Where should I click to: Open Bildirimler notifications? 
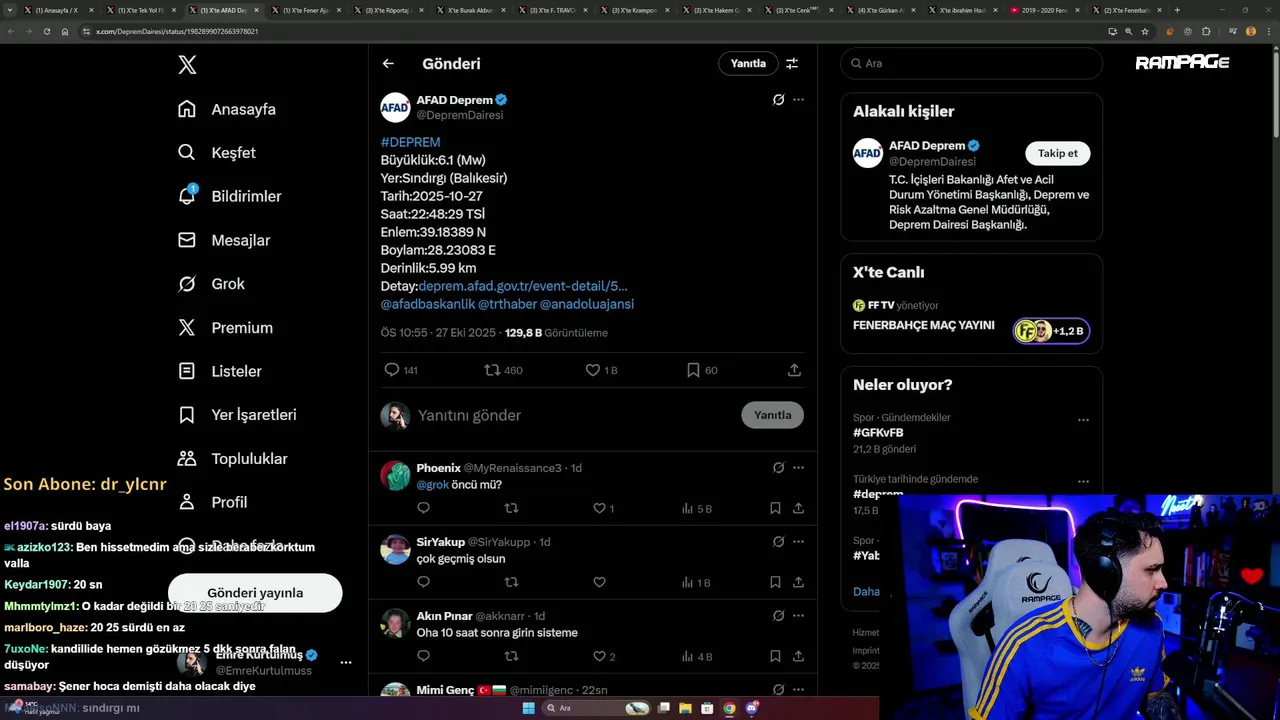pos(229,196)
